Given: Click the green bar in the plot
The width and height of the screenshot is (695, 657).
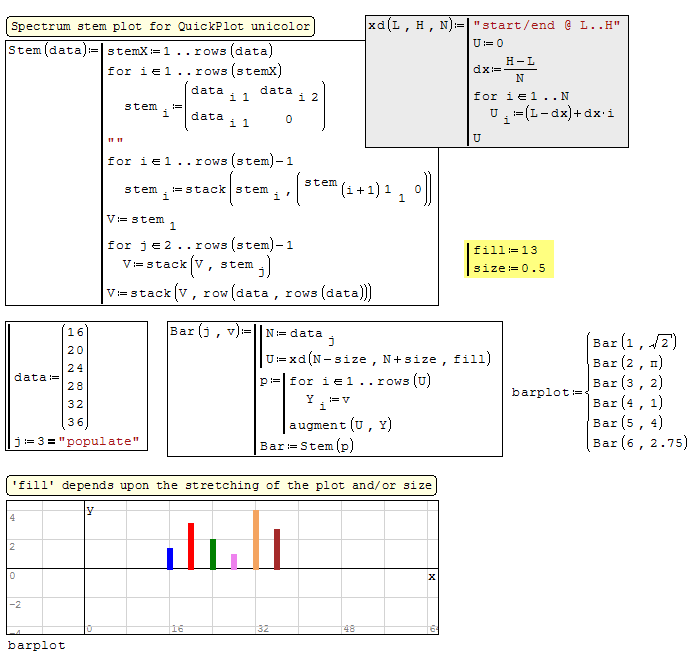Looking at the screenshot, I should tap(213, 554).
